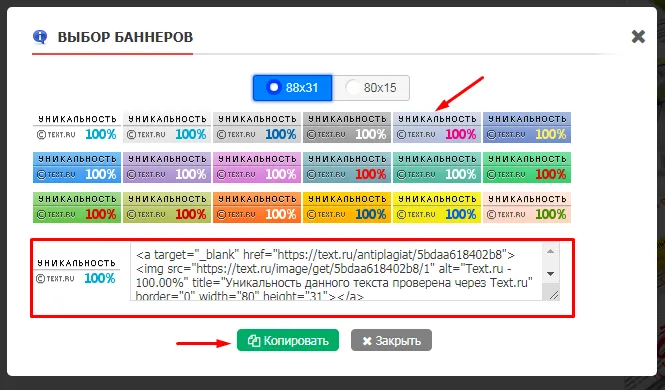
Task: Click the blue info icon beside ВЫБОР БАННЕРОВ
Action: [x=40, y=37]
